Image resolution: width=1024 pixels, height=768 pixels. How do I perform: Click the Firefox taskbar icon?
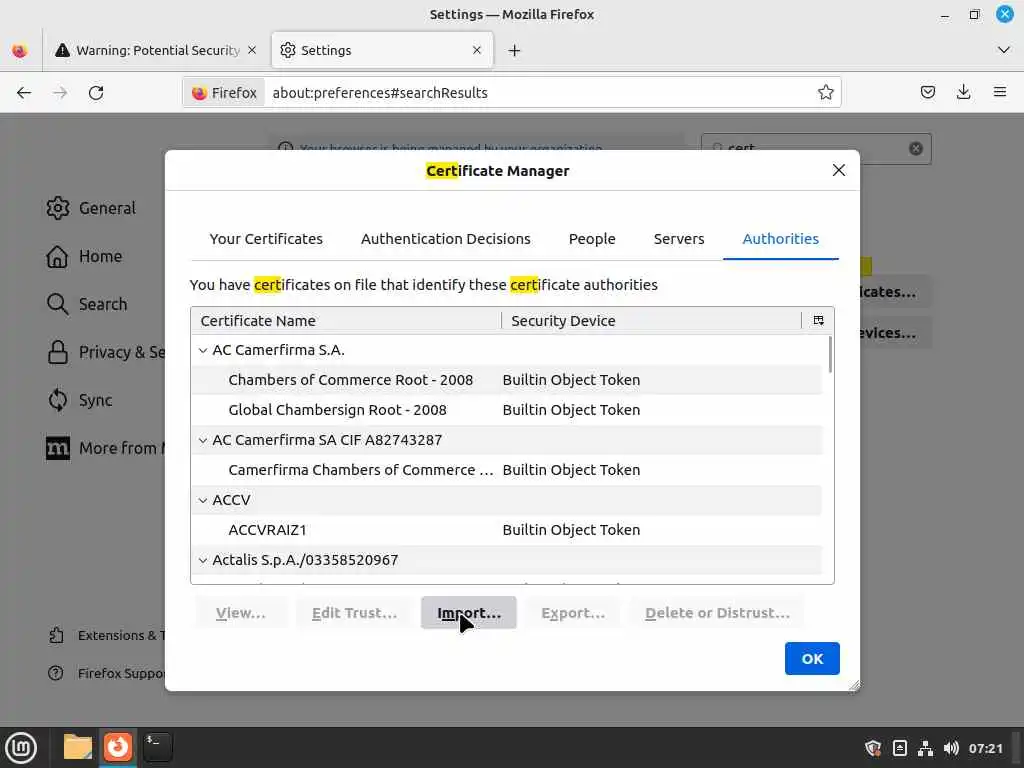(x=118, y=747)
